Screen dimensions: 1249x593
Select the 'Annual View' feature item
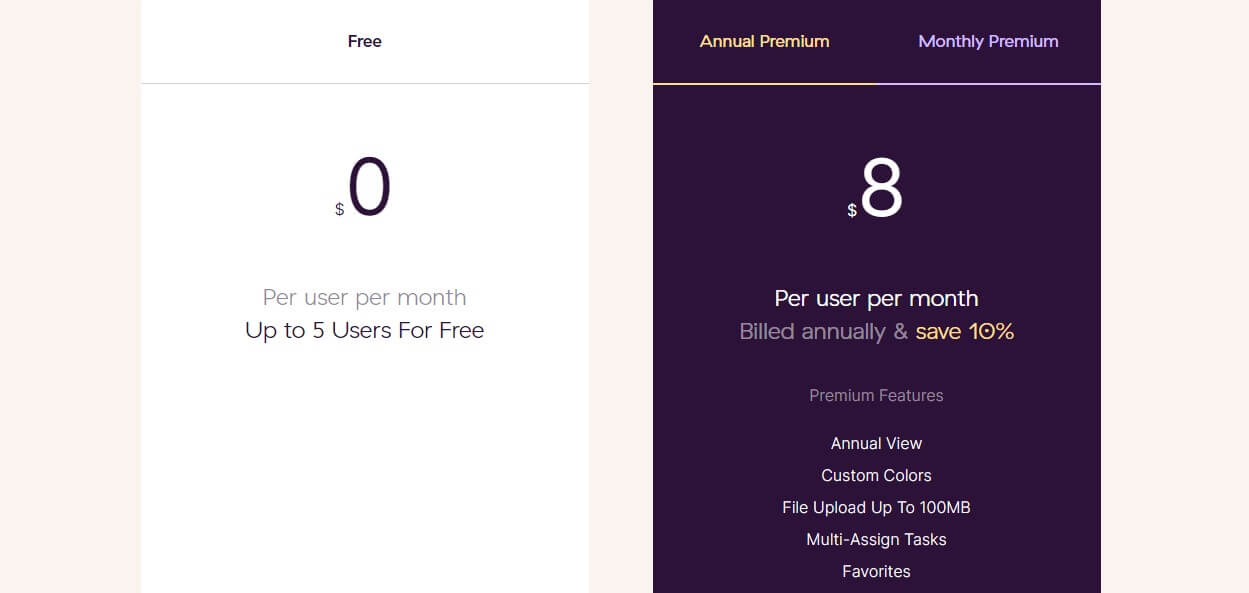tap(877, 443)
